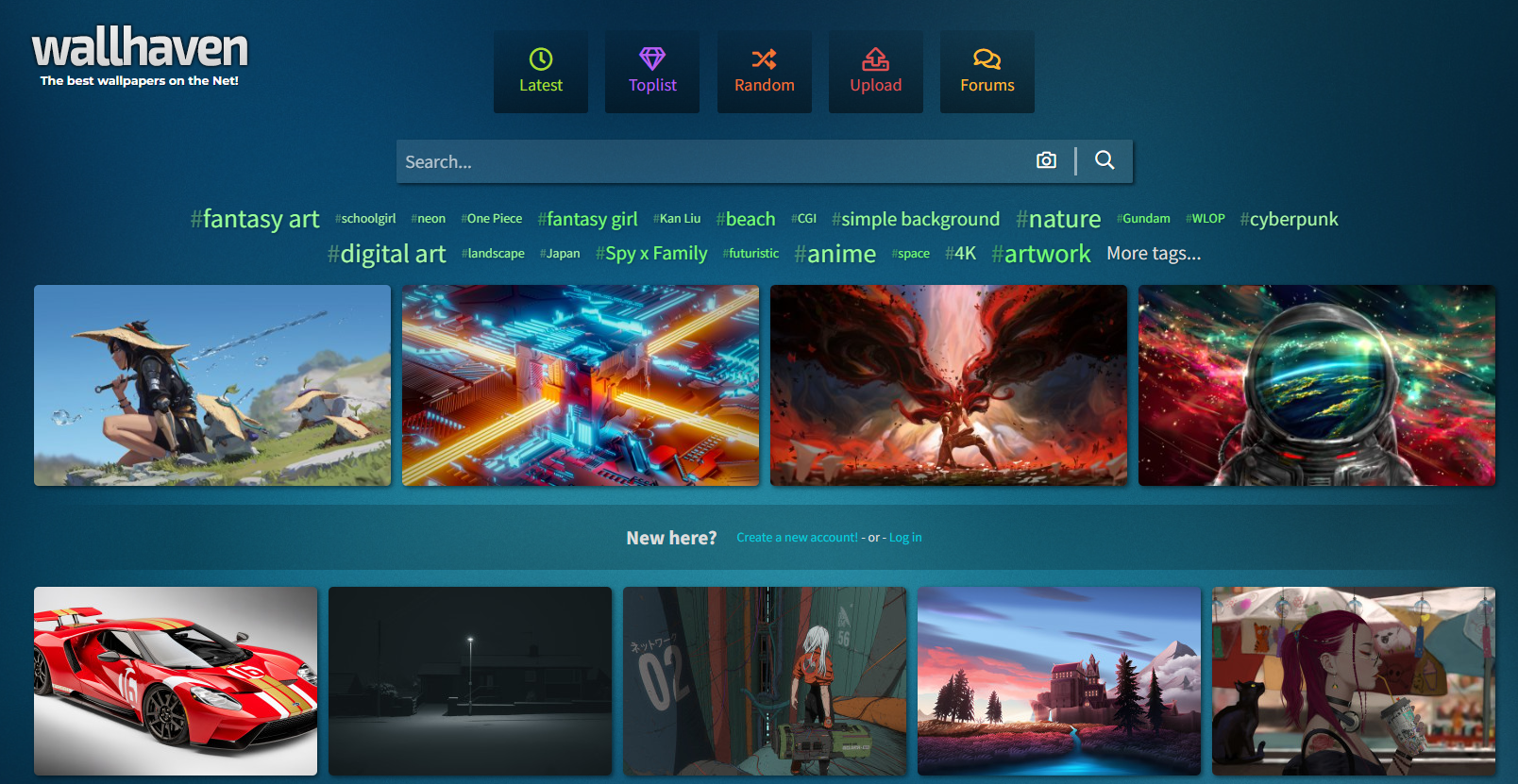Select the #fantasy art tag

255,219
